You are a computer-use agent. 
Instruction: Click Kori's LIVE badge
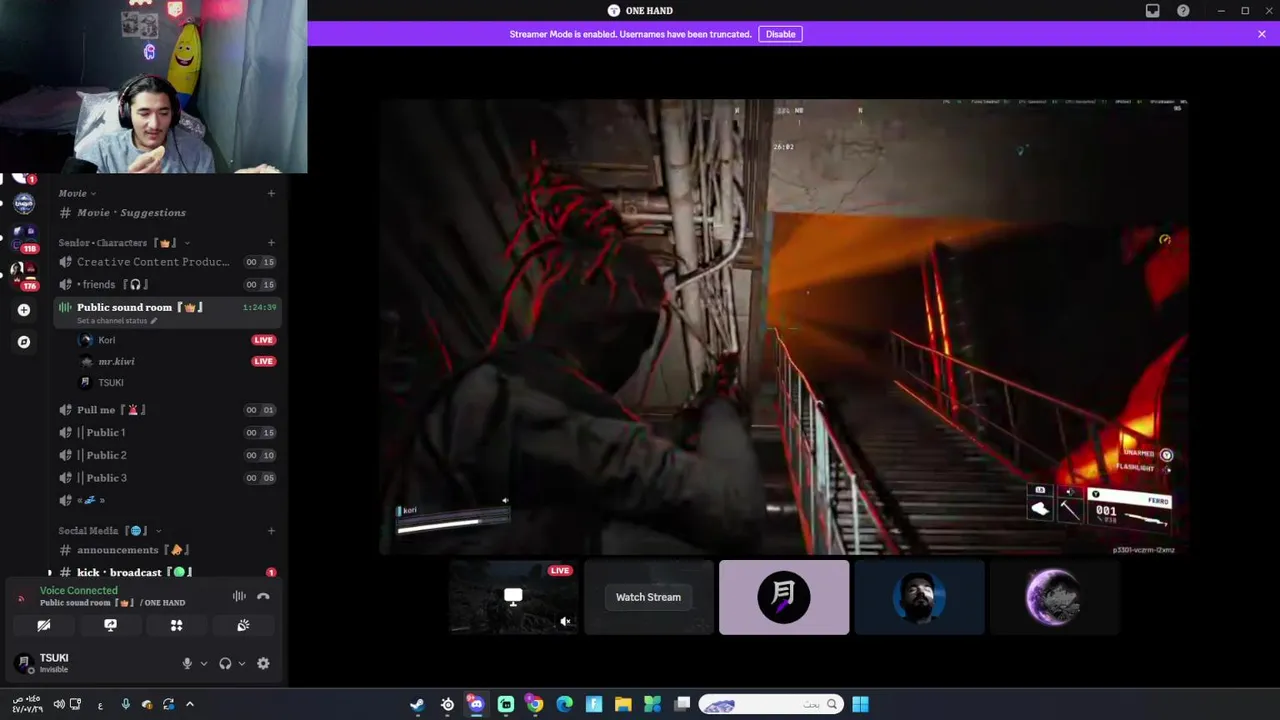coord(264,340)
